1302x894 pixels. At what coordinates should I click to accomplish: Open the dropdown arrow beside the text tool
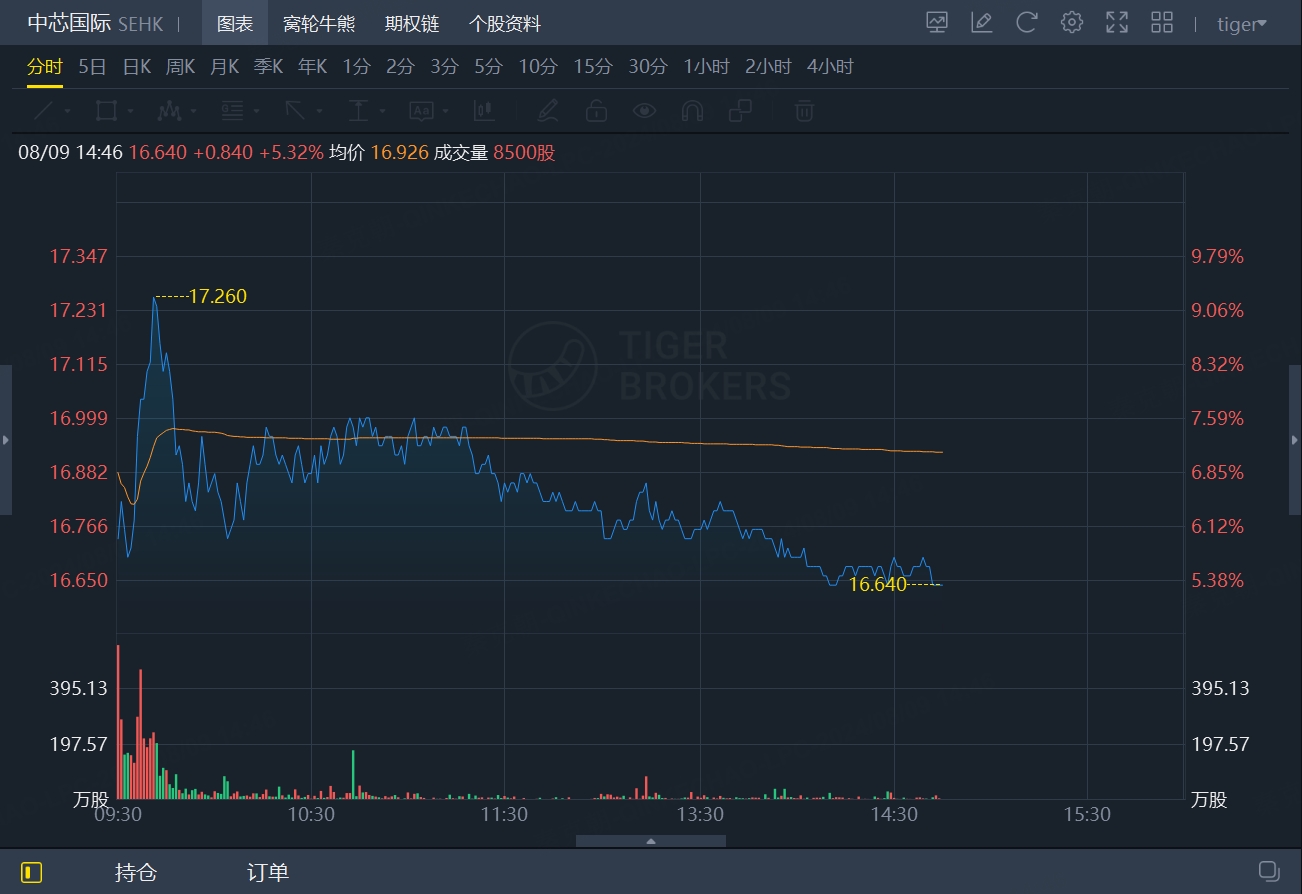pos(445,111)
